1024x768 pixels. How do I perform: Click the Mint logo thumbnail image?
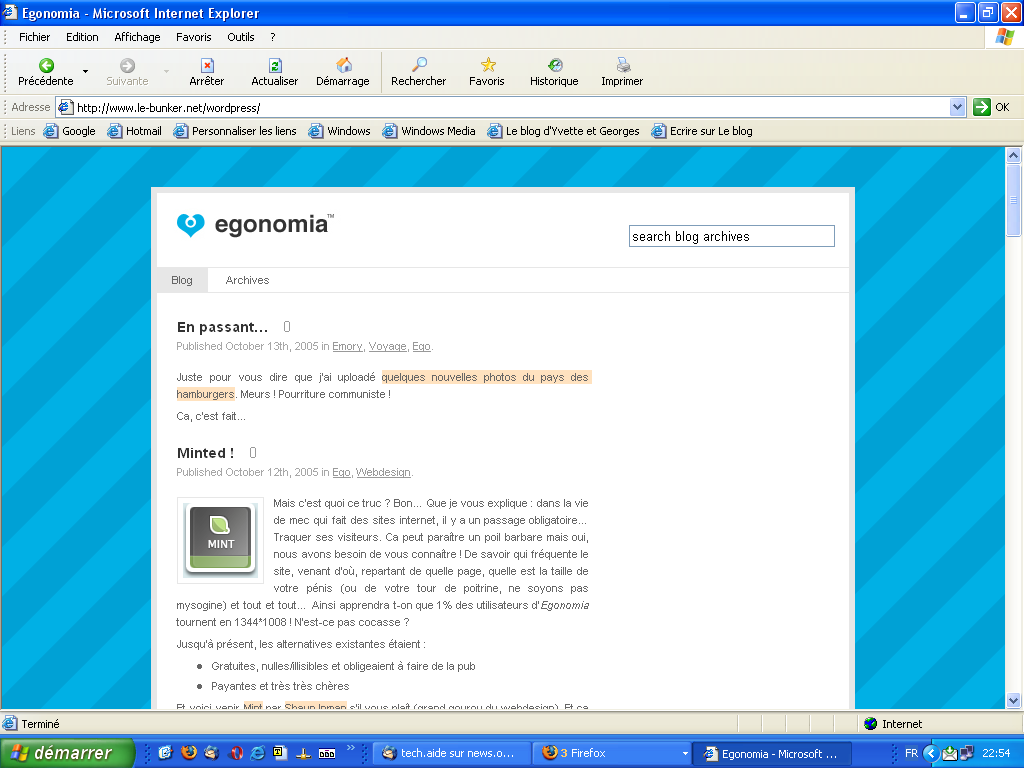[220, 540]
